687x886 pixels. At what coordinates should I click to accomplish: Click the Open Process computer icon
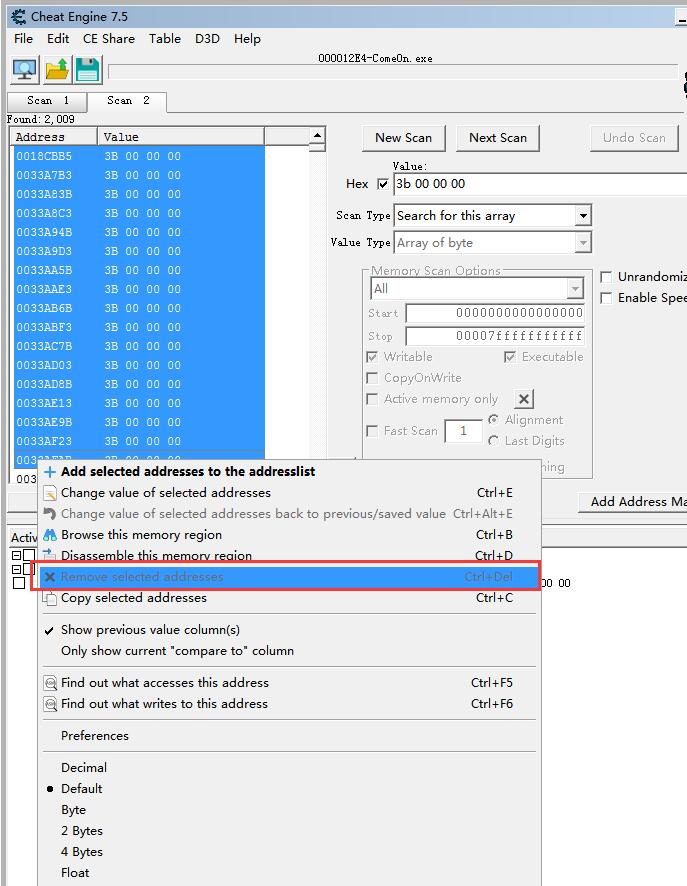[24, 69]
